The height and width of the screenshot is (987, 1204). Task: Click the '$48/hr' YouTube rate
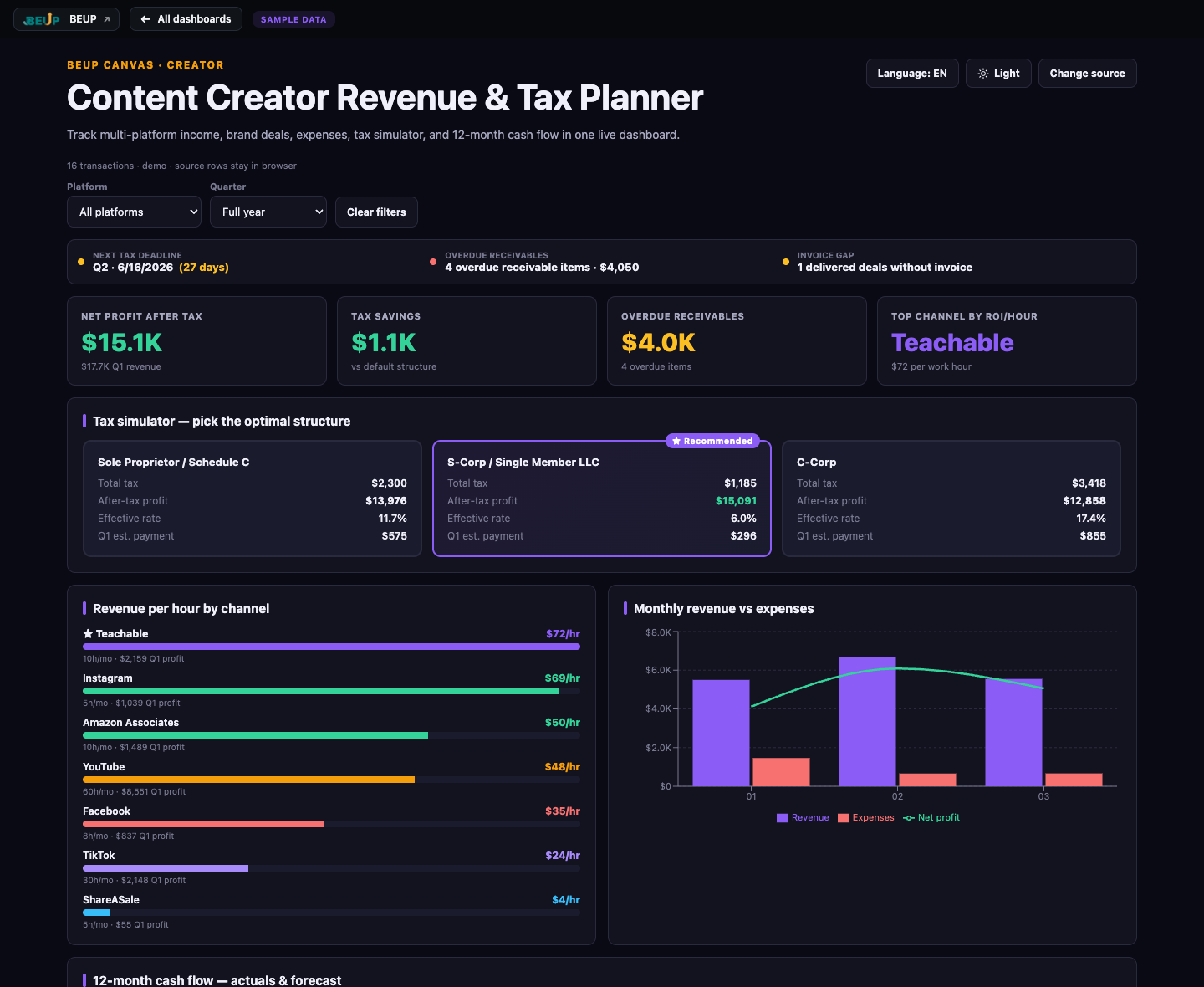[563, 767]
